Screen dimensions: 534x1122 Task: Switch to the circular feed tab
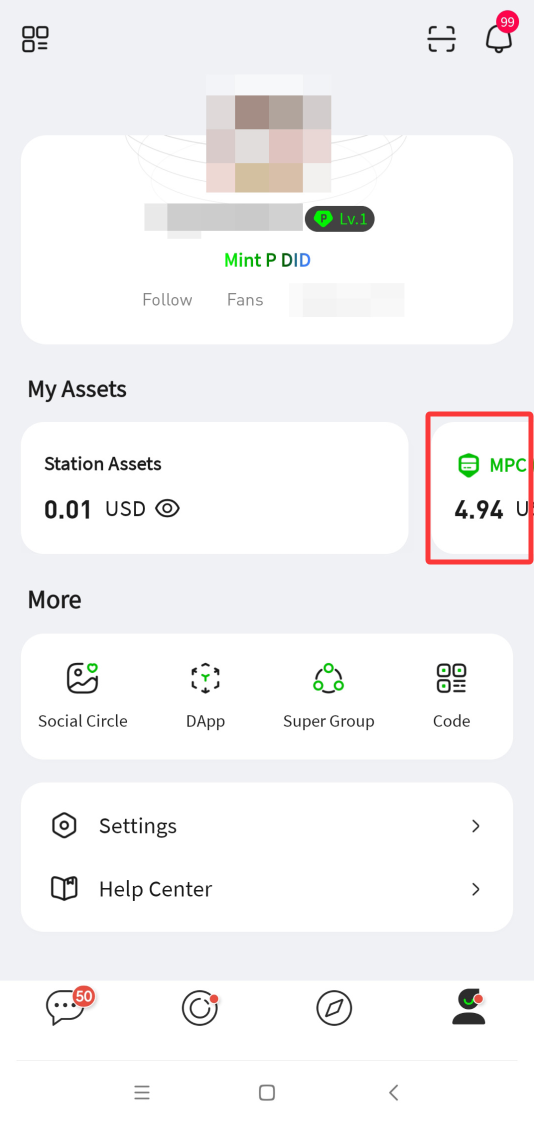(x=200, y=1008)
